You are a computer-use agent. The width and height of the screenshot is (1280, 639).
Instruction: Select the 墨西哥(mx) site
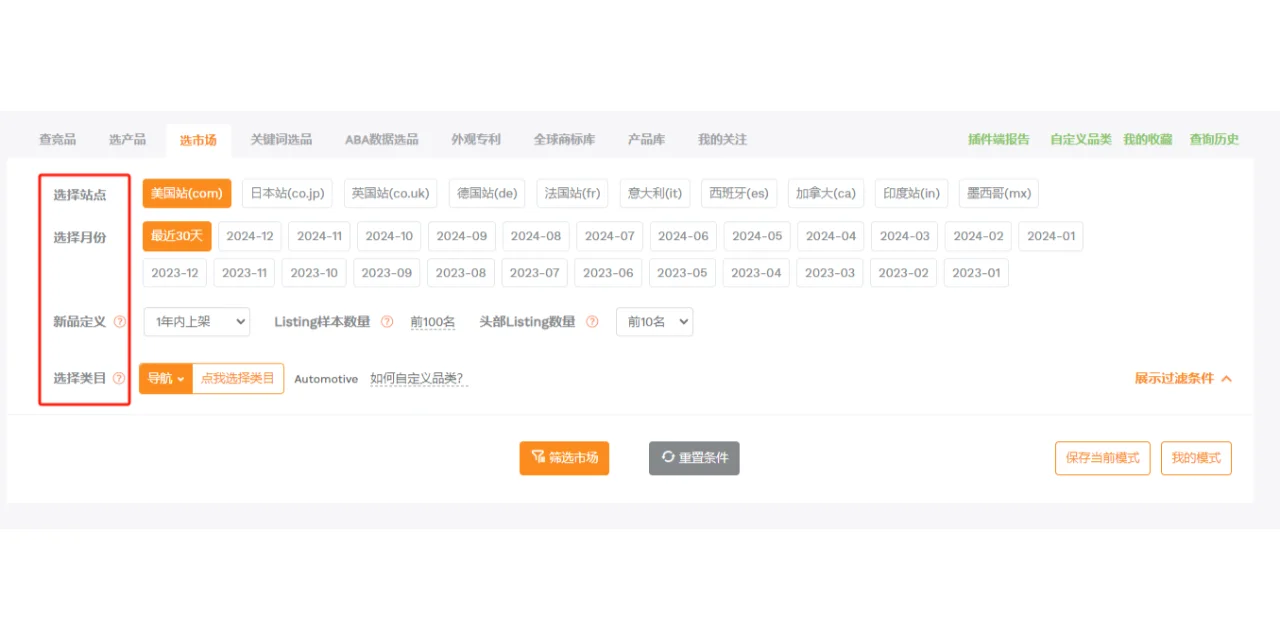tap(999, 193)
